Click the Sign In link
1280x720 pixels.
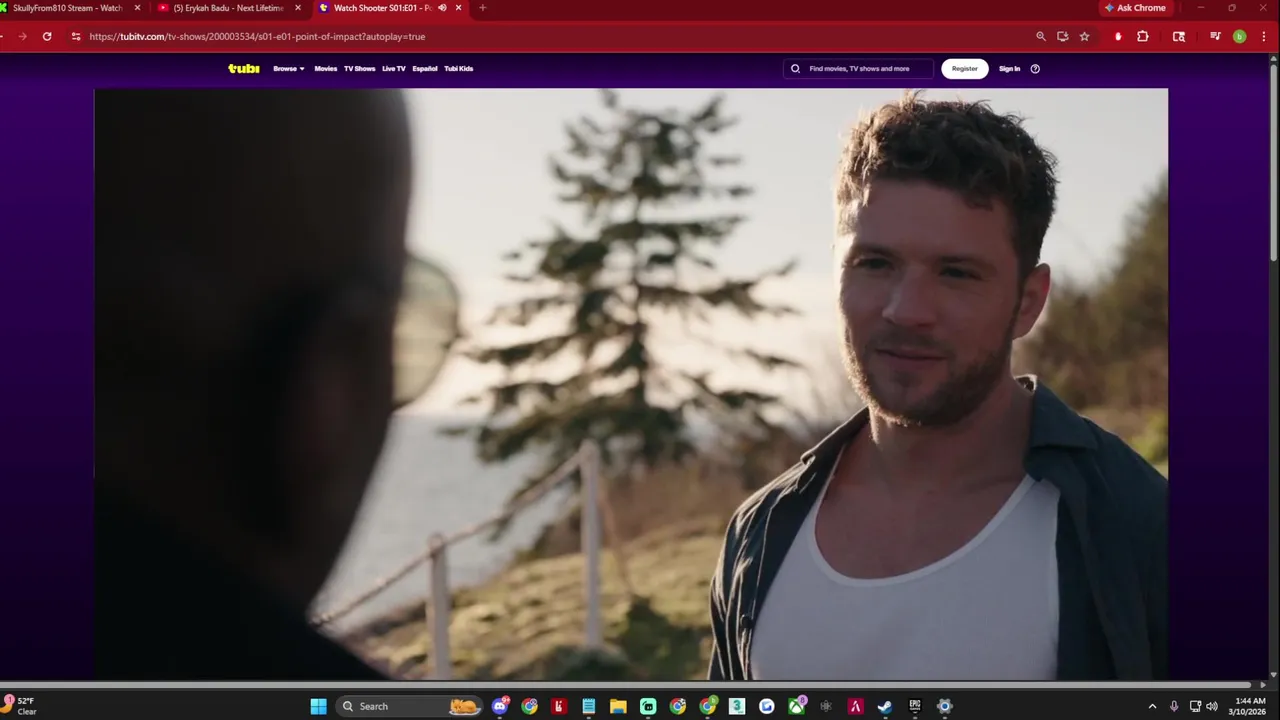[1009, 69]
